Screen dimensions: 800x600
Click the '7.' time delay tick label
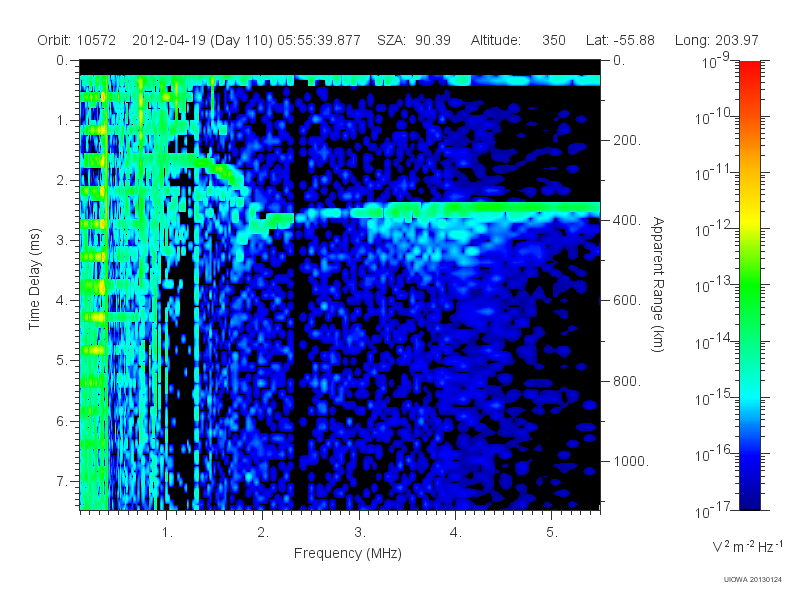tap(62, 481)
